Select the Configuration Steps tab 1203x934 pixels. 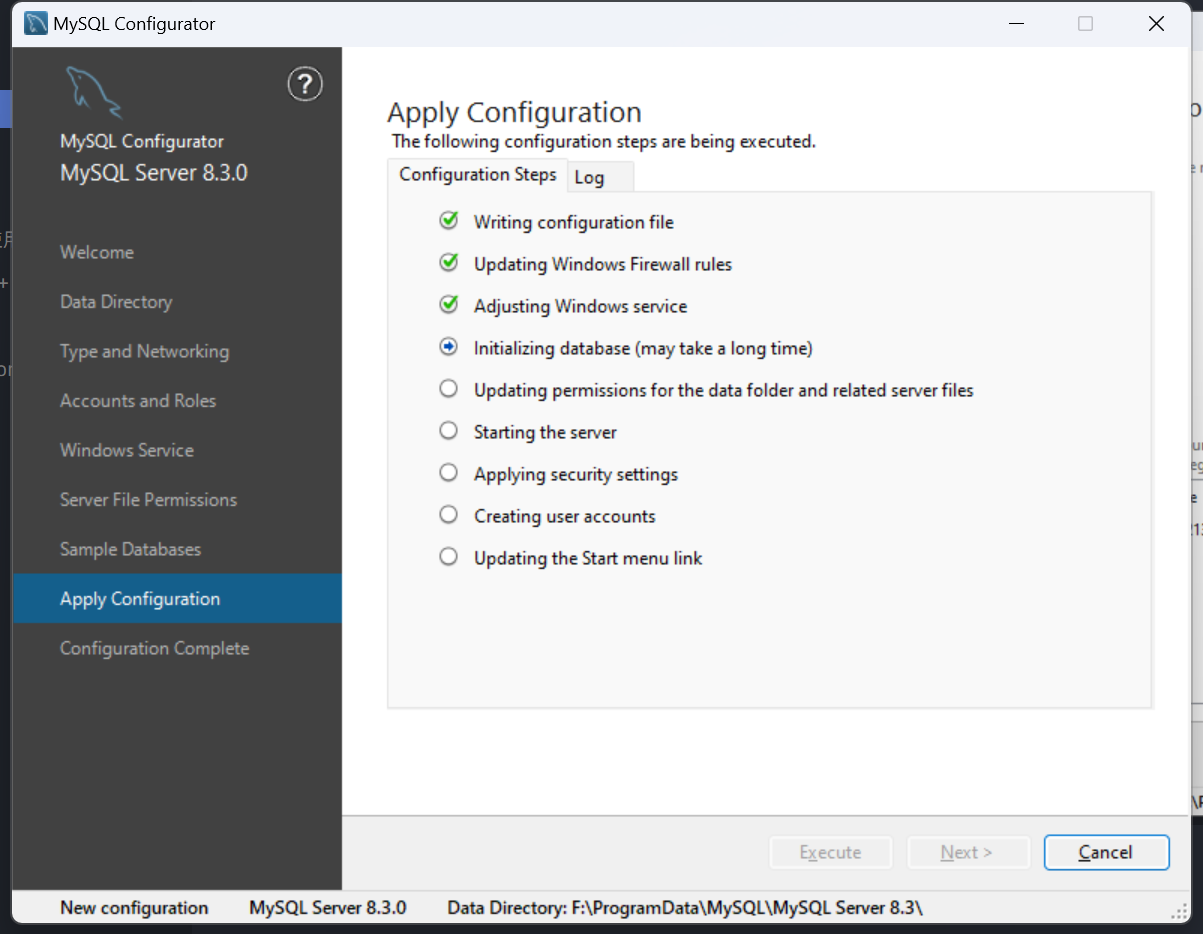point(478,174)
